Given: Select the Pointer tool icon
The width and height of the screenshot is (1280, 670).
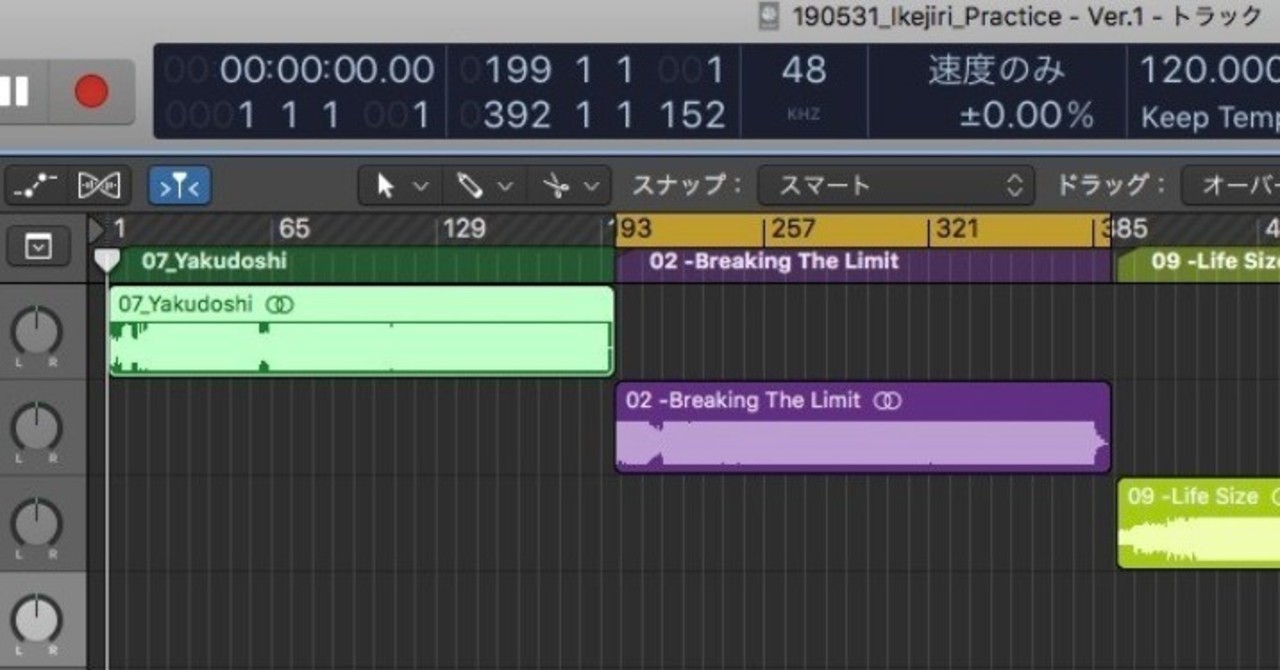Looking at the screenshot, I should [x=385, y=185].
